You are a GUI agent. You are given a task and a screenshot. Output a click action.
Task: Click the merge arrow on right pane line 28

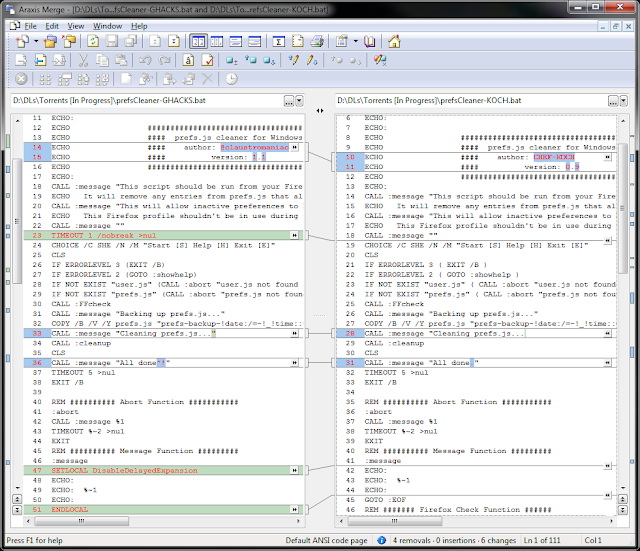click(x=608, y=333)
